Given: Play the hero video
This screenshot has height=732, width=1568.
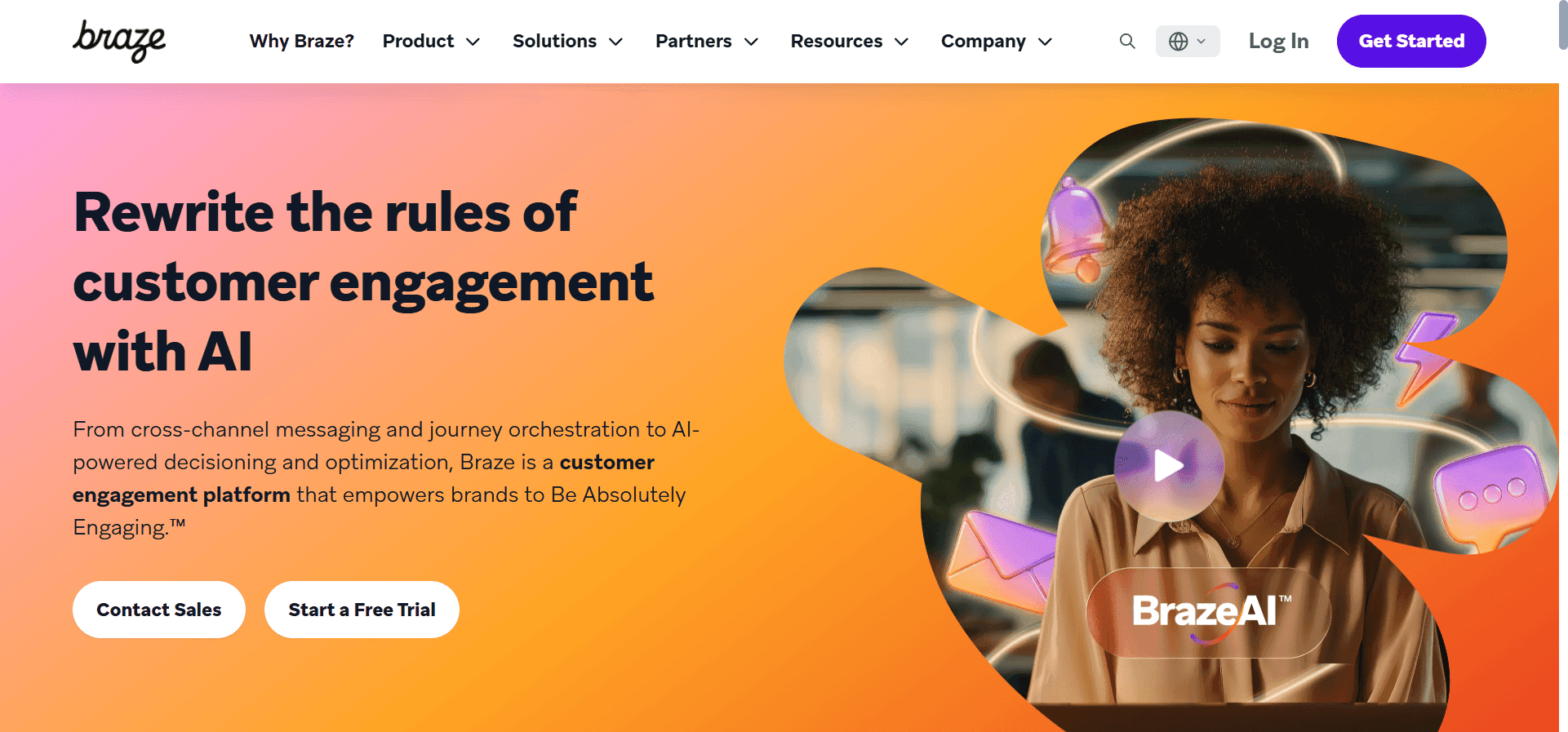Looking at the screenshot, I should coord(1169,466).
